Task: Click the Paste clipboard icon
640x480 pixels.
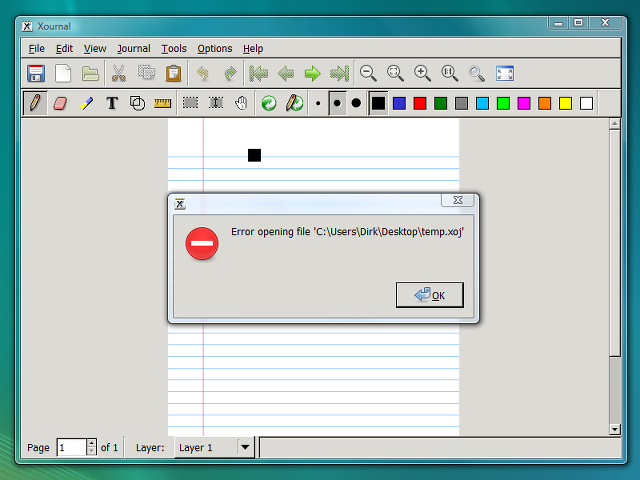Action: [x=173, y=73]
